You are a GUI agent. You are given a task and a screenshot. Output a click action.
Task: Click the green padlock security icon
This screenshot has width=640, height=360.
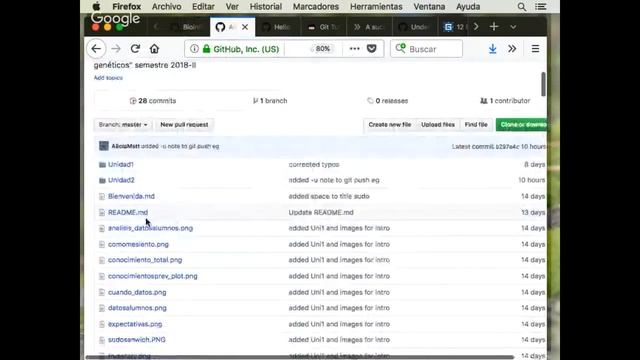click(x=207, y=49)
